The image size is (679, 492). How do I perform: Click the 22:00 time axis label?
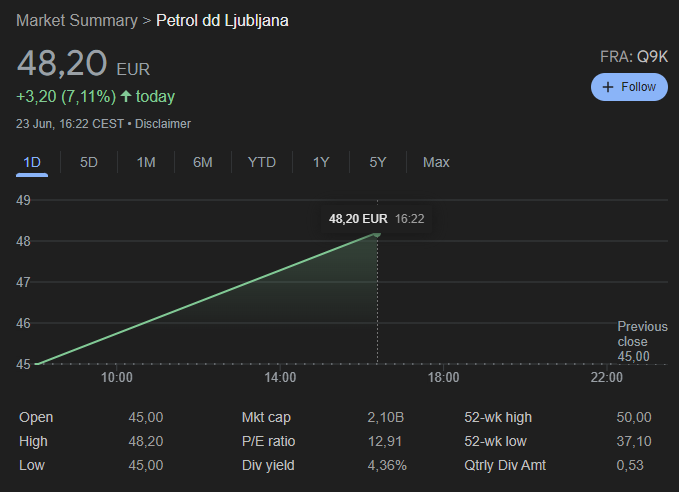click(607, 377)
